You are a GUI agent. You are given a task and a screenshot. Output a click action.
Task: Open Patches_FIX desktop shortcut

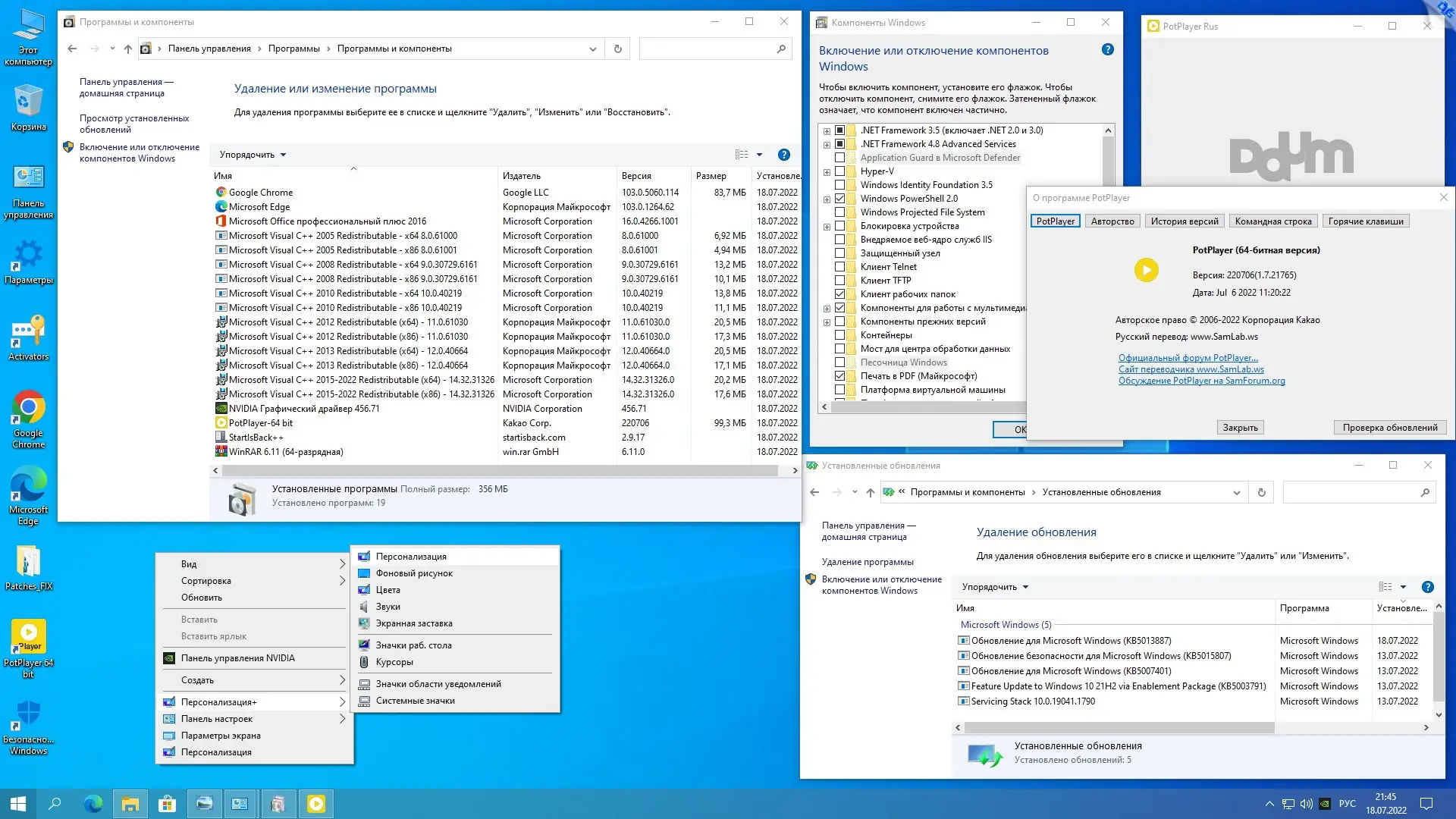coord(28,565)
